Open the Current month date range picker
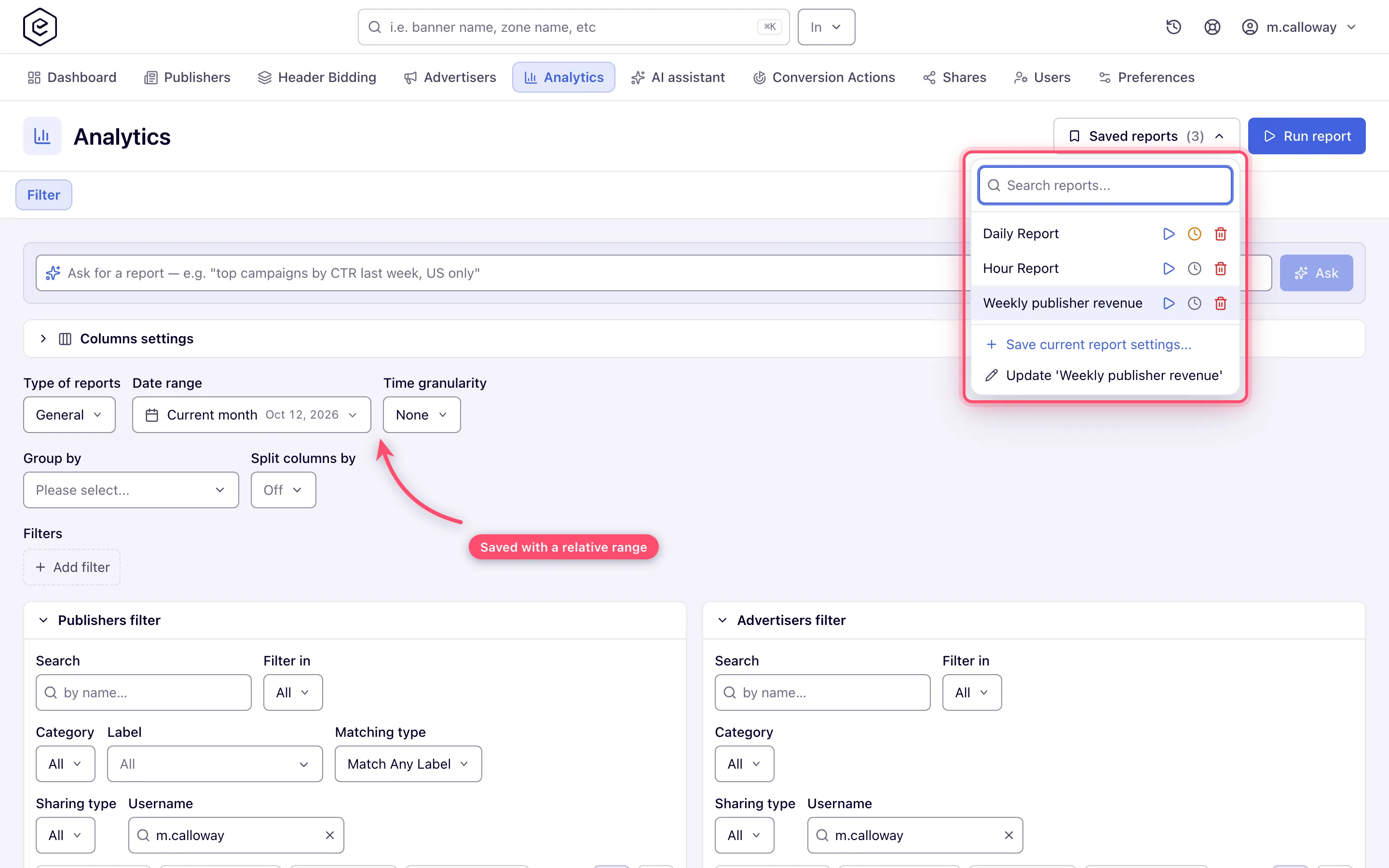 pos(251,415)
